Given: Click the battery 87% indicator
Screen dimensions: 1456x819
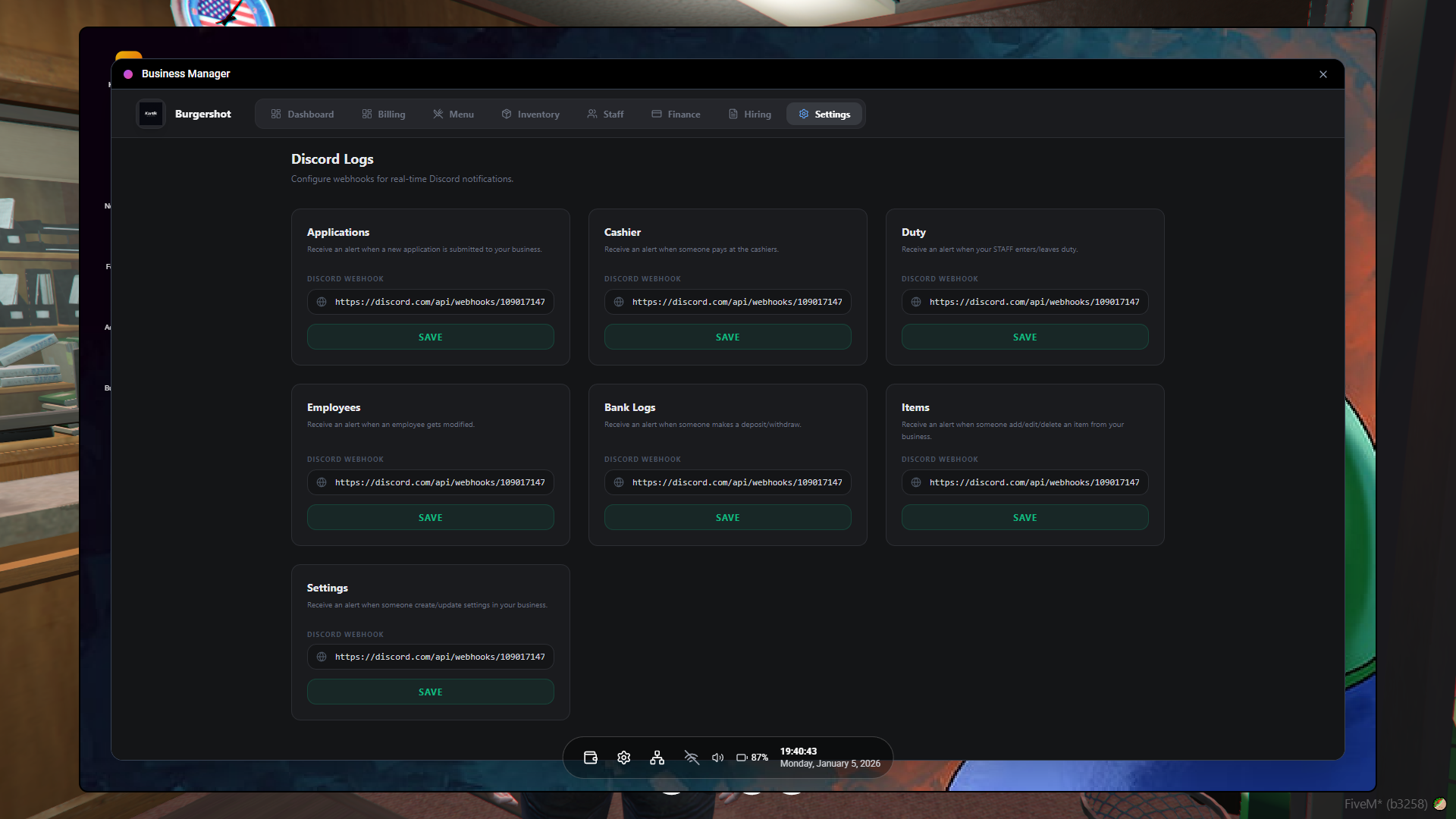Looking at the screenshot, I should (x=752, y=757).
